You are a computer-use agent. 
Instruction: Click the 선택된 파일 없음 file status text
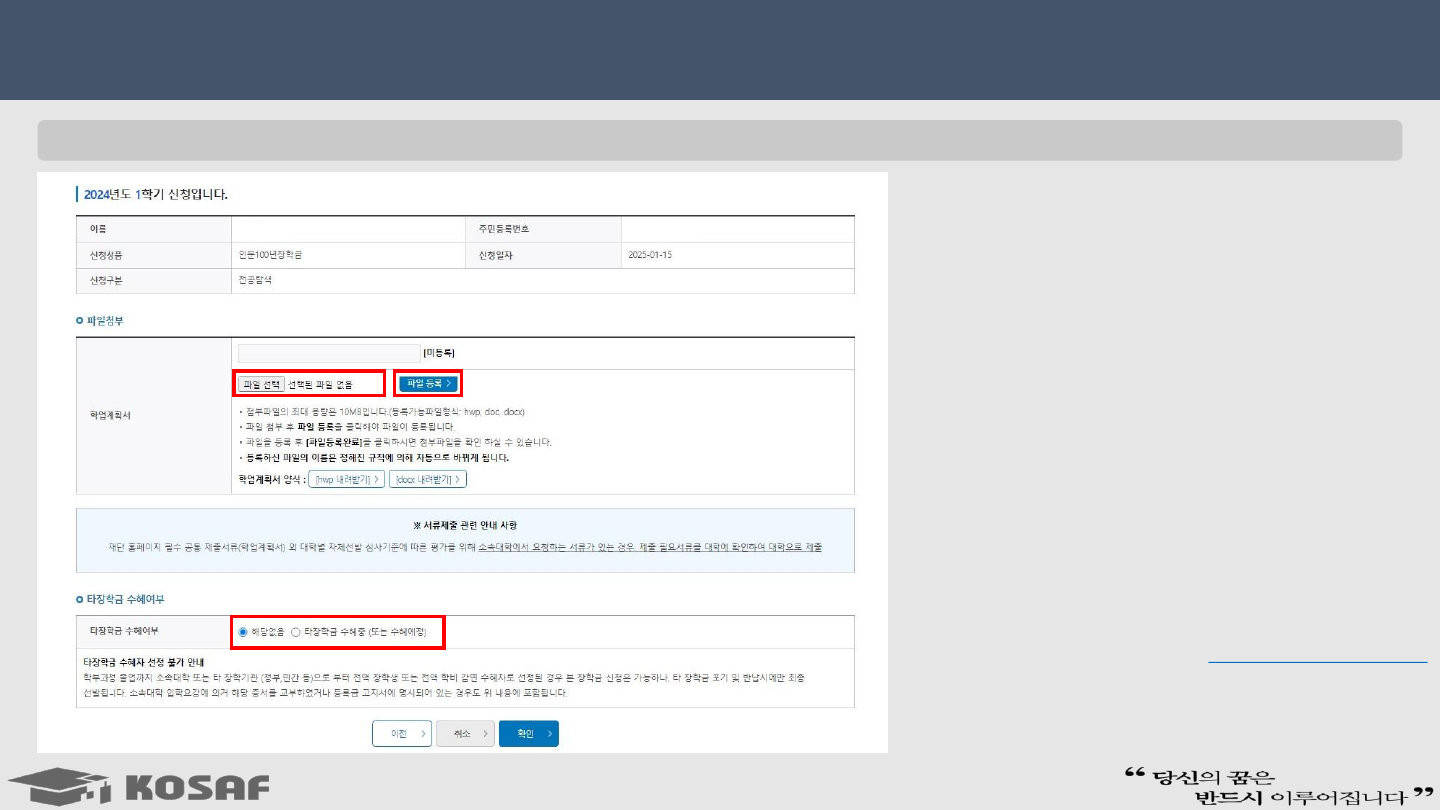coord(320,384)
